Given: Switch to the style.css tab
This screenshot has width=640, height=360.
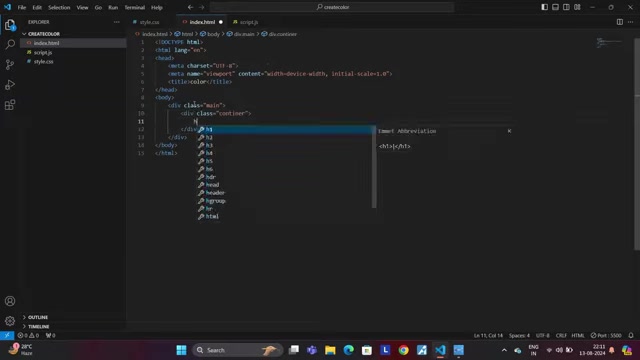Looking at the screenshot, I should (x=149, y=22).
